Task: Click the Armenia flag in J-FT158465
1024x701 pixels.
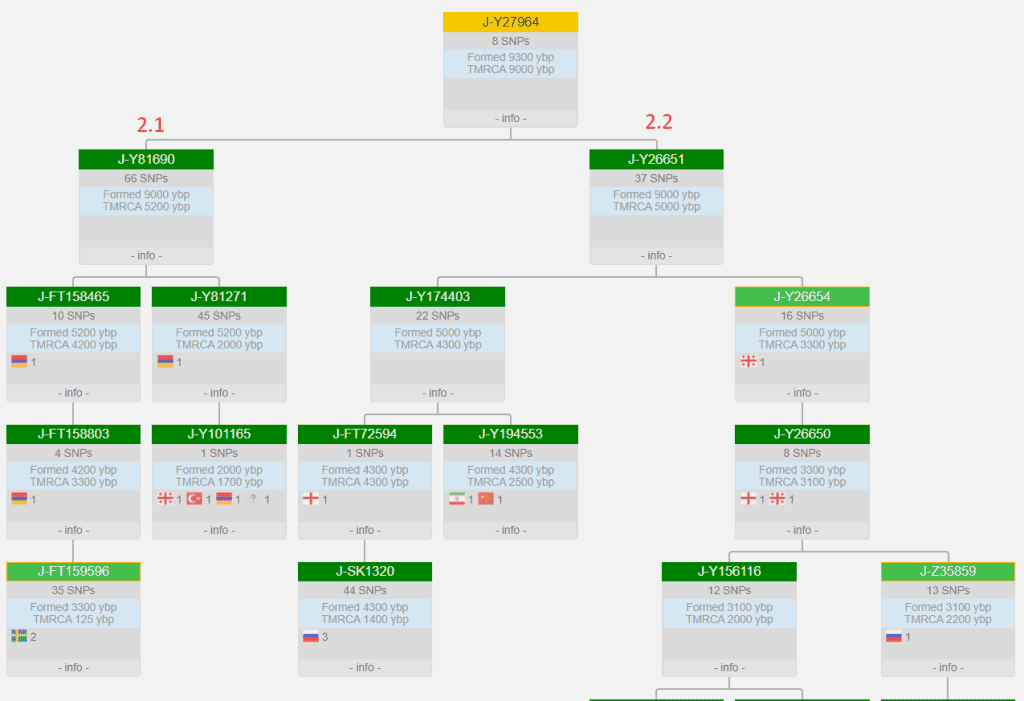Action: click(19, 362)
